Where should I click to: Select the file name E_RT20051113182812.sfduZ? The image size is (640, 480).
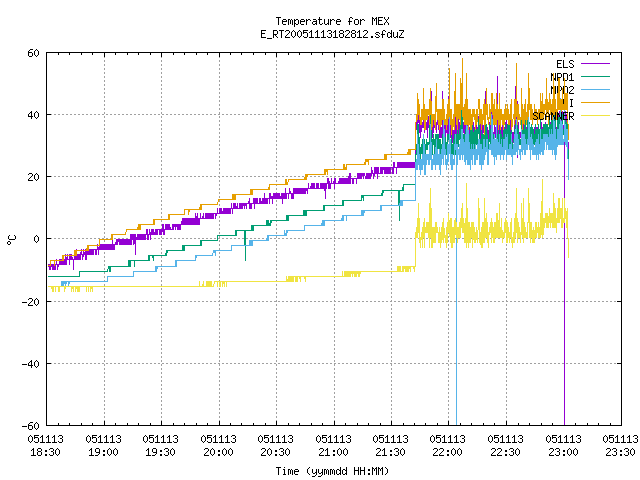[332, 34]
